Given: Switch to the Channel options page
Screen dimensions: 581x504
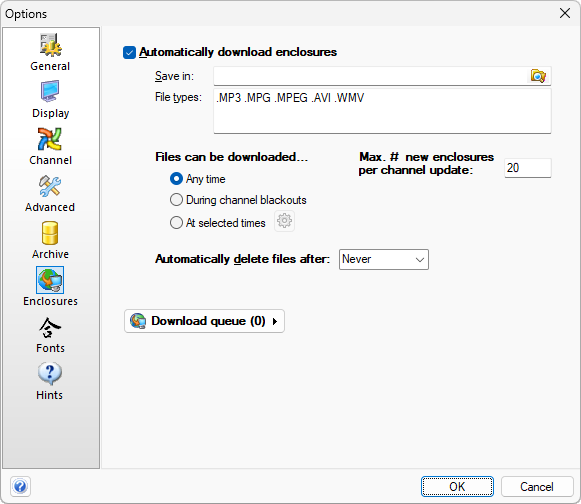Looking at the screenshot, I should [50, 146].
